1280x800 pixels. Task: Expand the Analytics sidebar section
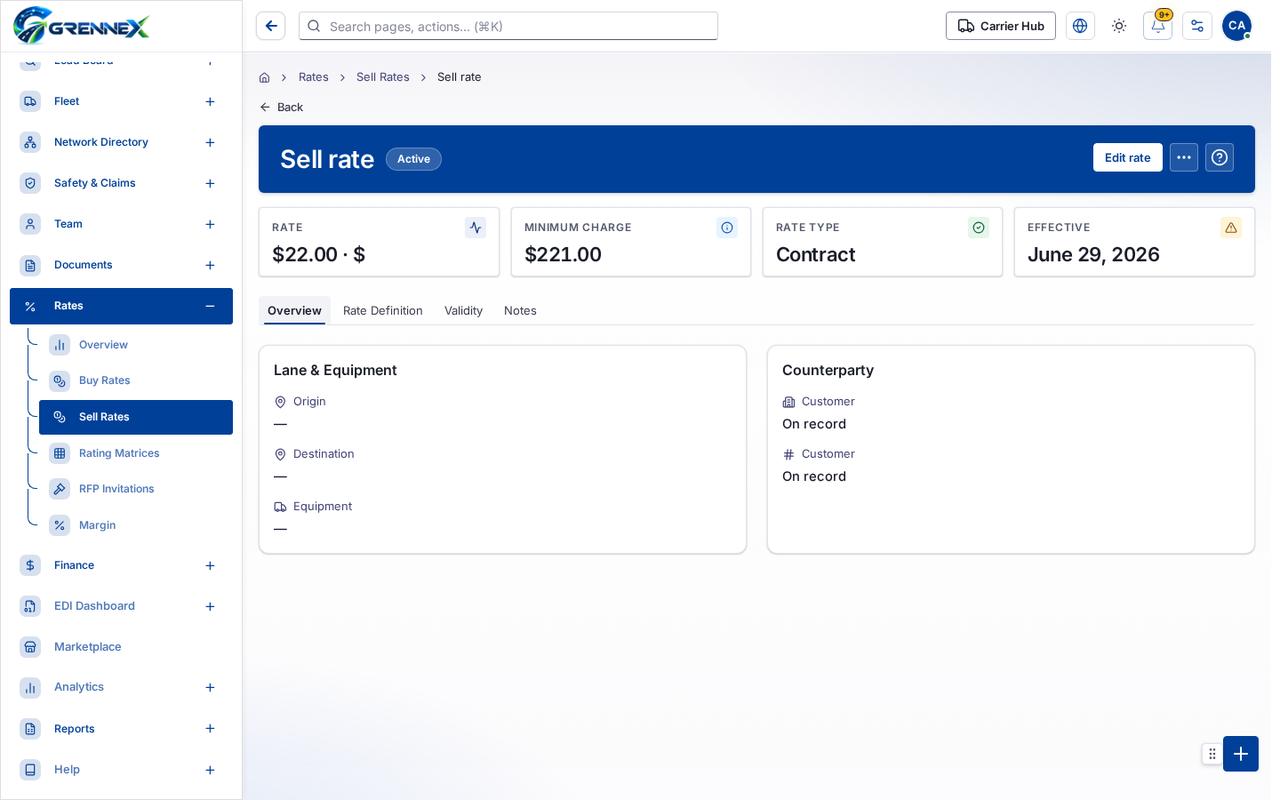pos(210,687)
